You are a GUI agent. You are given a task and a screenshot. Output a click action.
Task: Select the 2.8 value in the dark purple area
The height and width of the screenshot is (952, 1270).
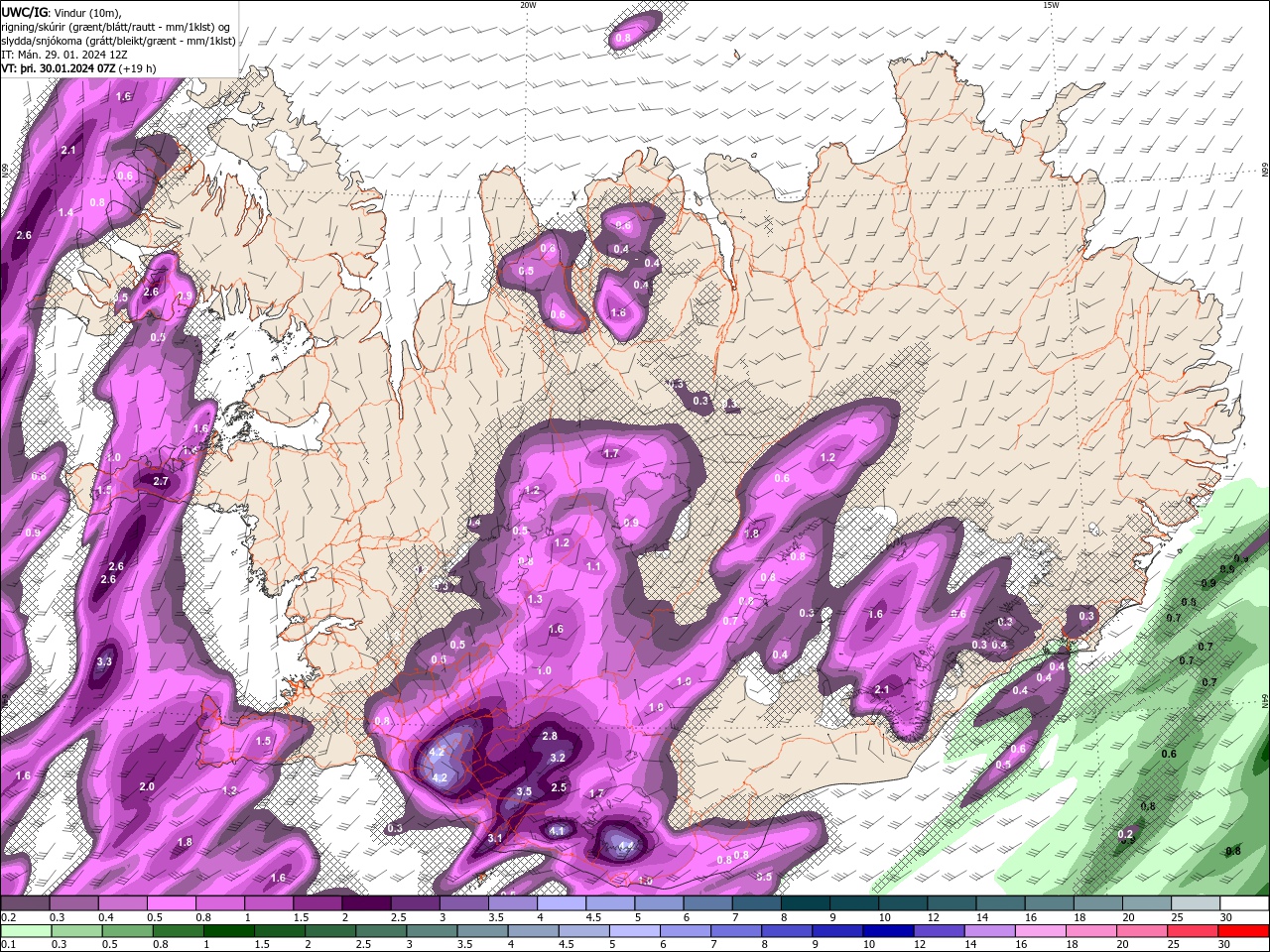(x=550, y=736)
